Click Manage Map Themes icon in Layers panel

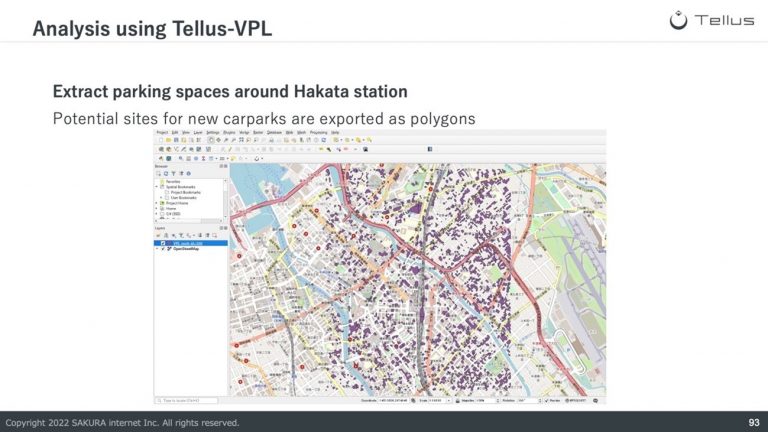click(x=173, y=236)
